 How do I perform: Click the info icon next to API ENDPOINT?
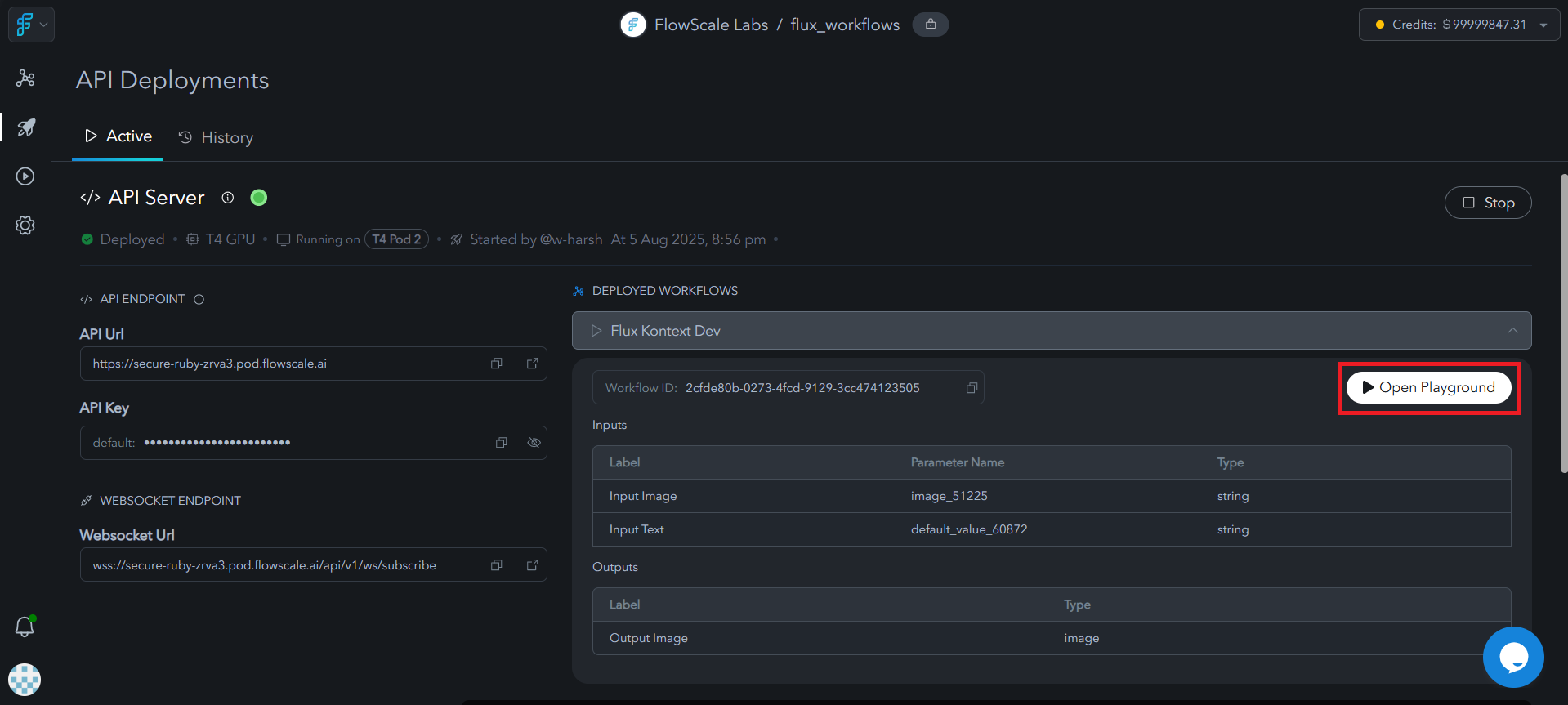199,299
